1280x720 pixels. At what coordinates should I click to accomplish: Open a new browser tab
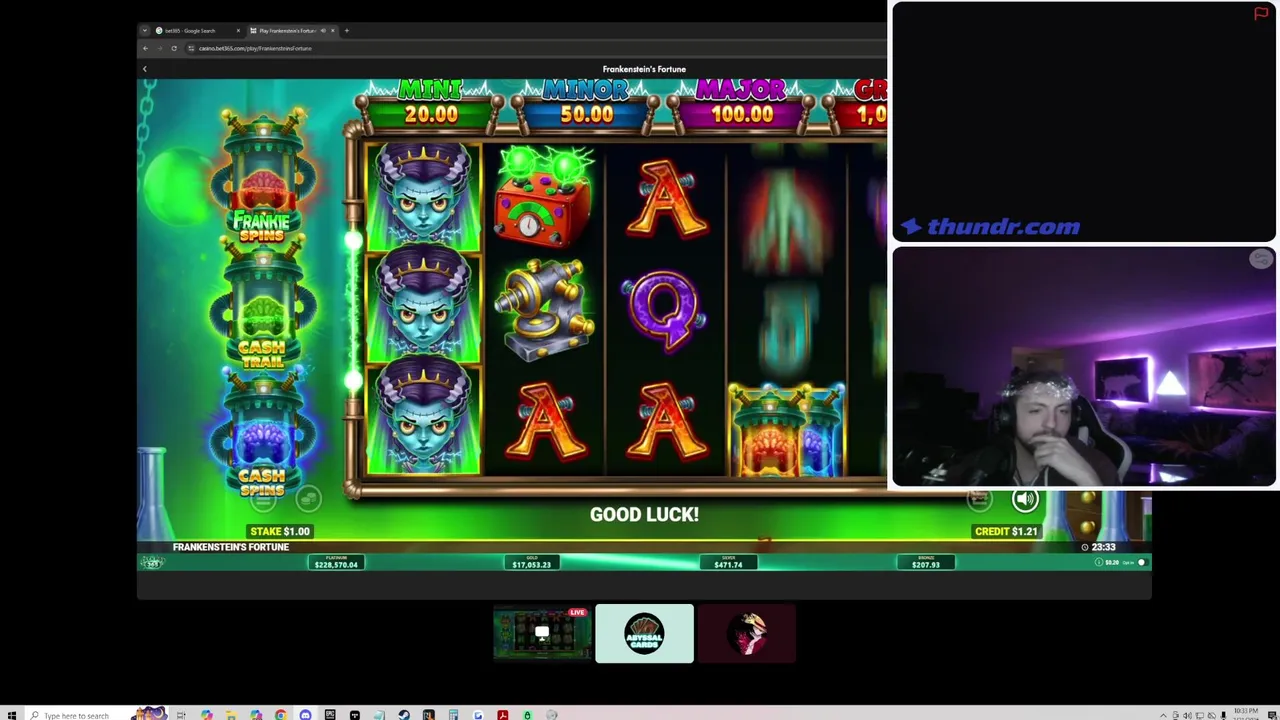[x=347, y=30]
